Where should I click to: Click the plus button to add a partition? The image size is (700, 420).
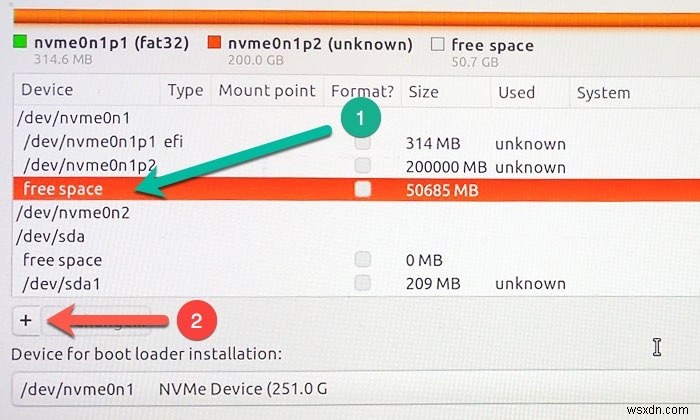pos(26,320)
